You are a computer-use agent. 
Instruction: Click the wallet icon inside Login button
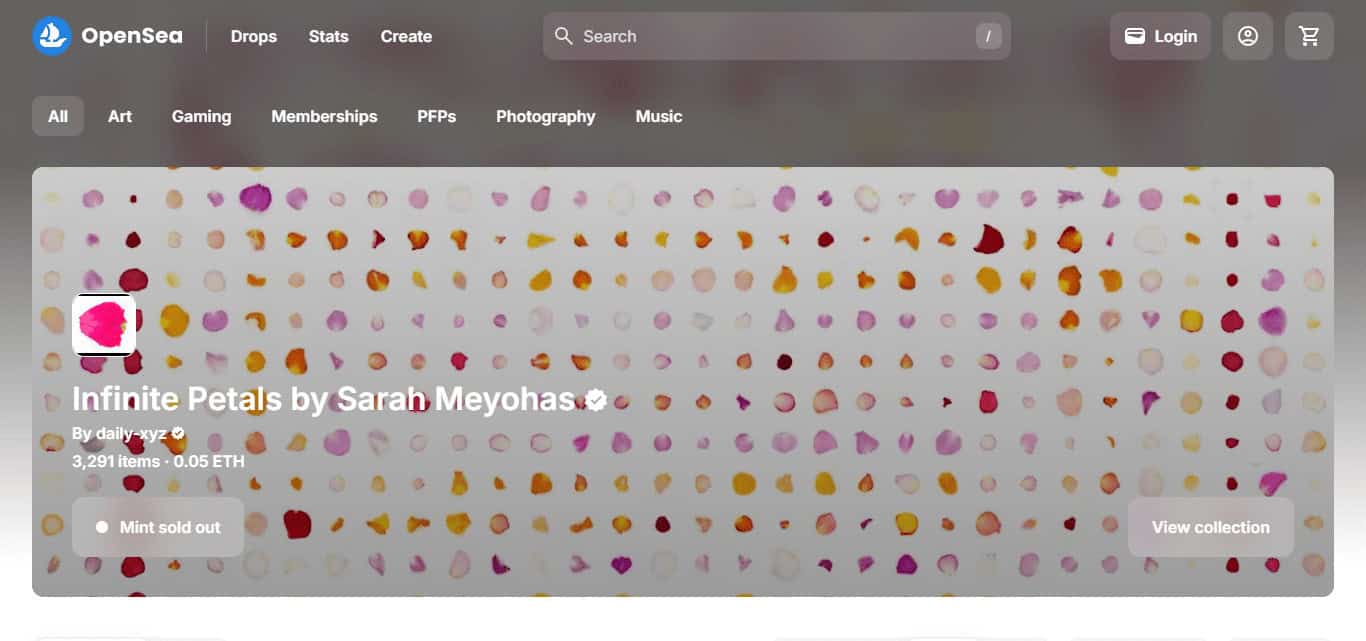click(x=1135, y=36)
